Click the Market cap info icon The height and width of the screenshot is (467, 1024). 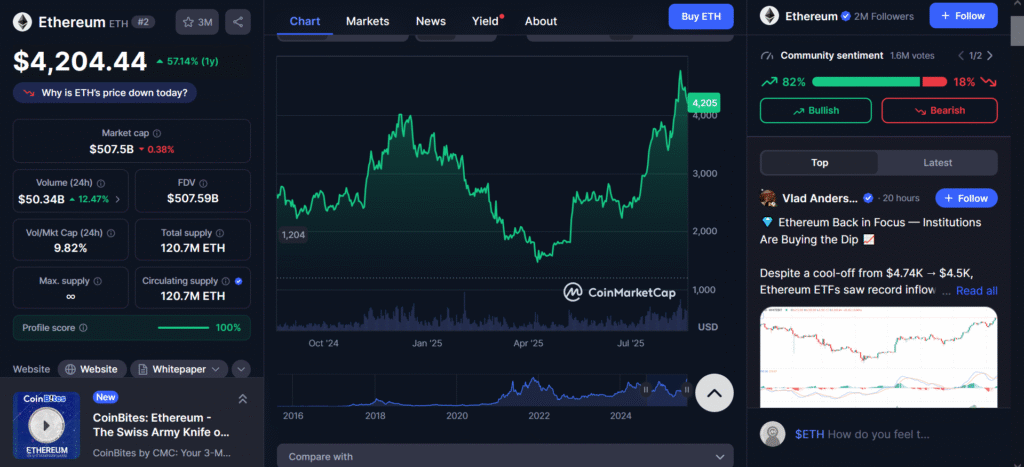coord(157,133)
